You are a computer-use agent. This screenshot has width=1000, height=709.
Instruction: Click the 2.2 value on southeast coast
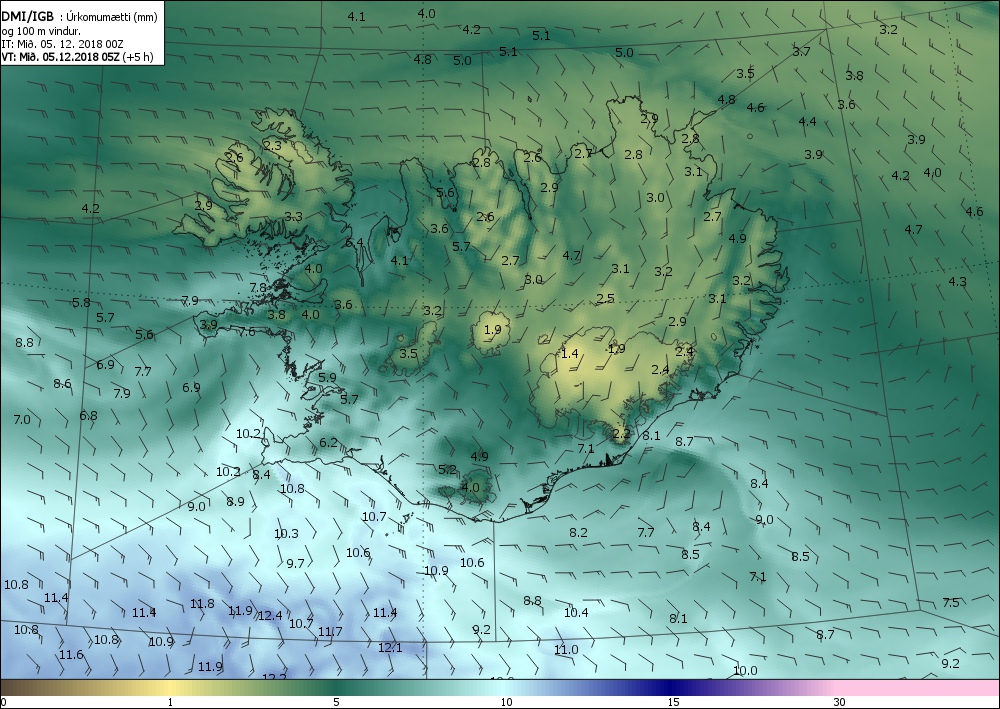pyautogui.click(x=621, y=434)
